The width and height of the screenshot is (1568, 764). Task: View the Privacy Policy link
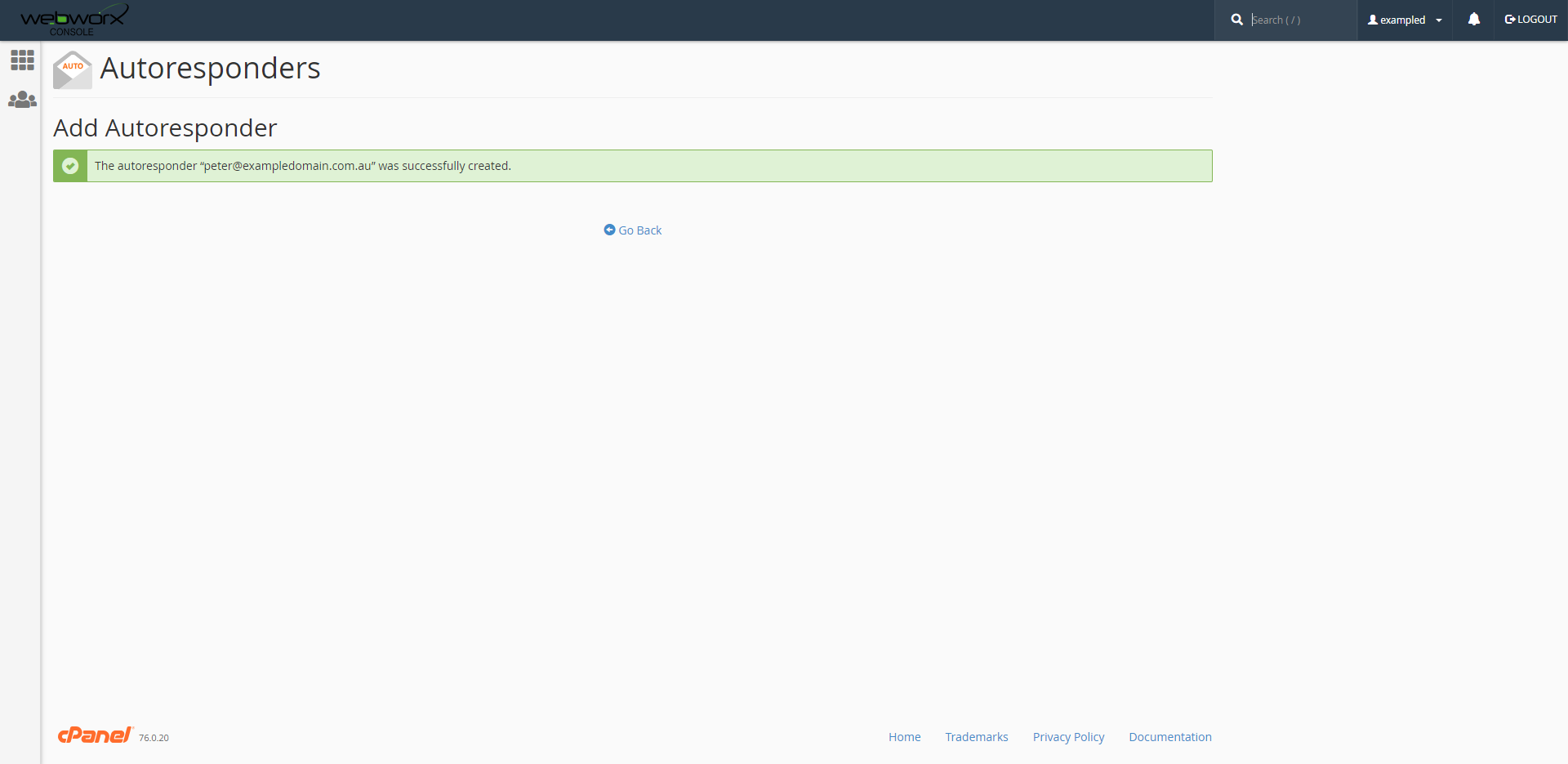pos(1068,737)
